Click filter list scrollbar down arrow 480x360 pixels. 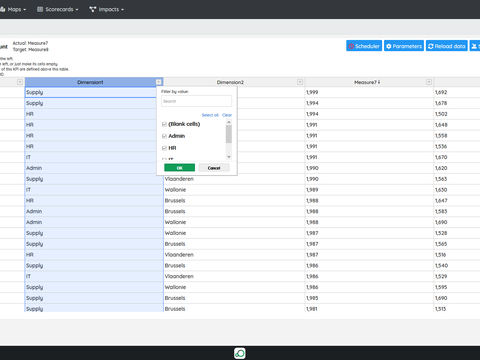click(229, 157)
